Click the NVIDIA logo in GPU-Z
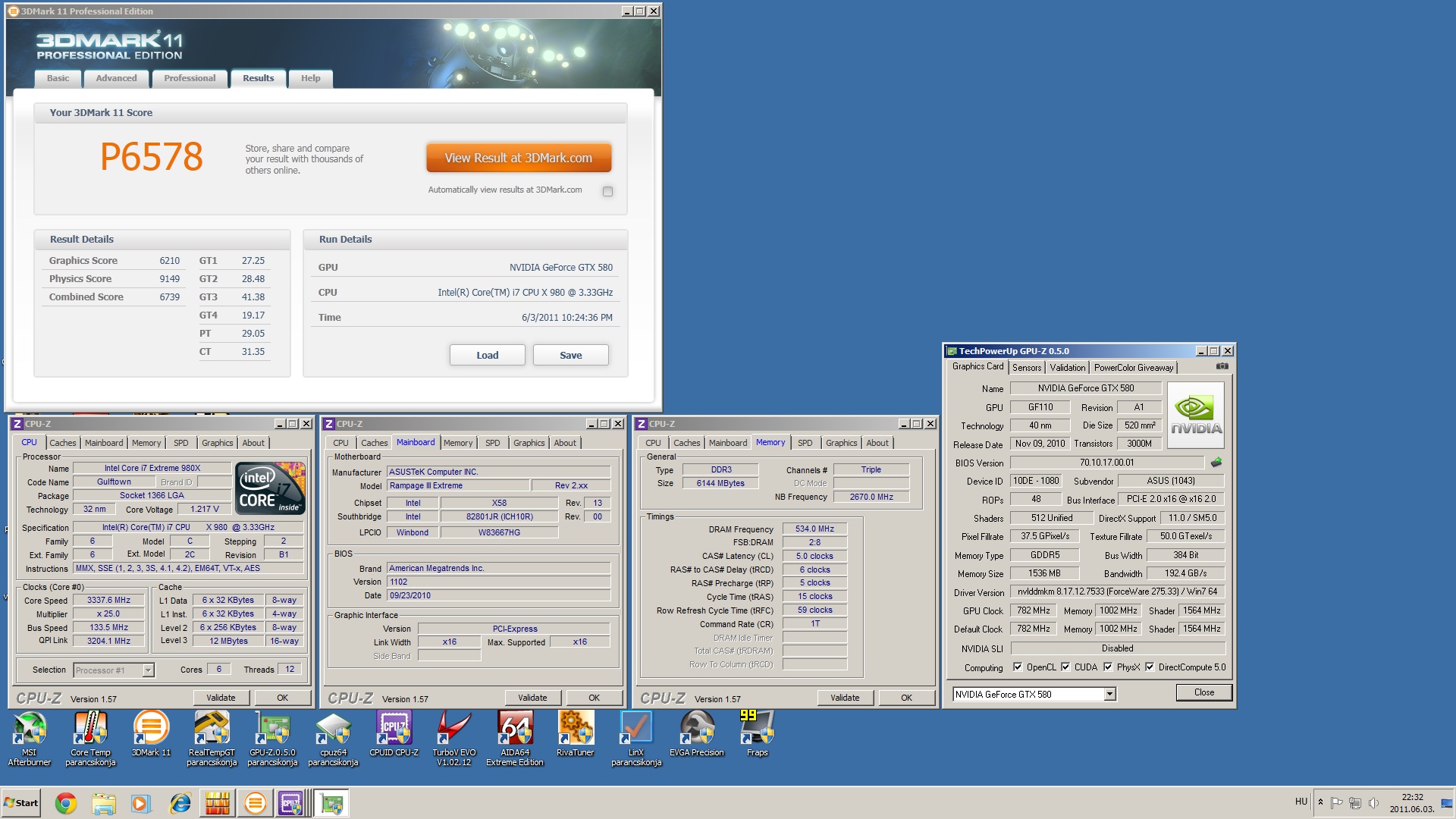Screen dimensions: 1456x819 (1196, 416)
